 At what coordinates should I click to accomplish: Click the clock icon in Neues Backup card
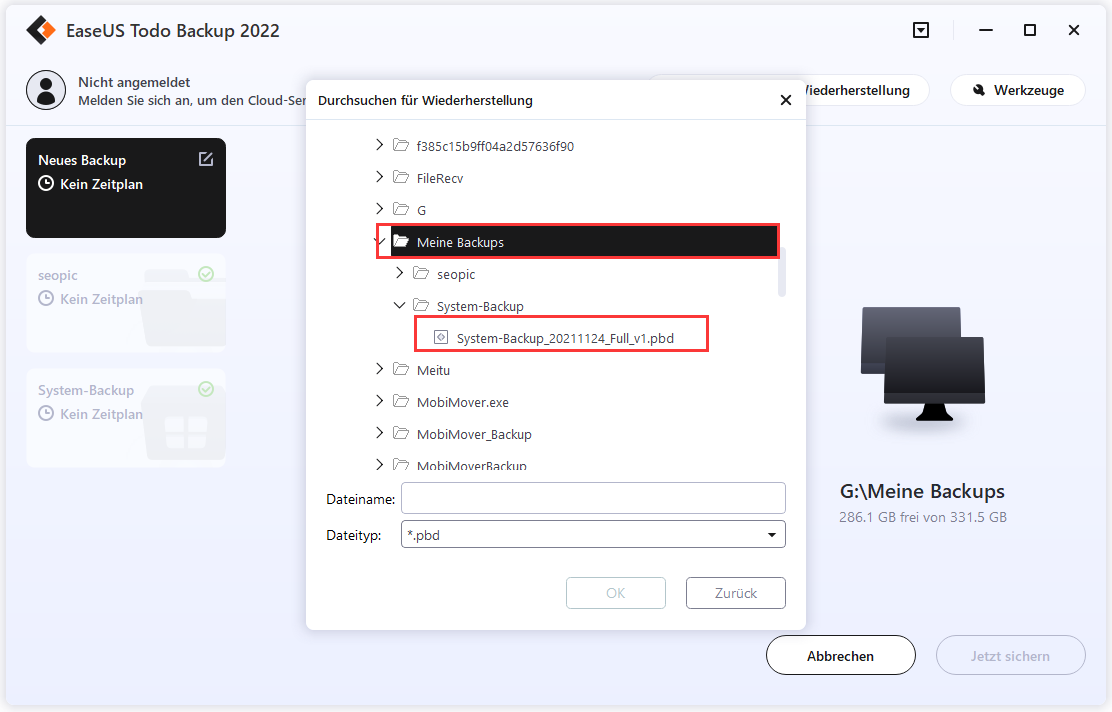coord(46,184)
